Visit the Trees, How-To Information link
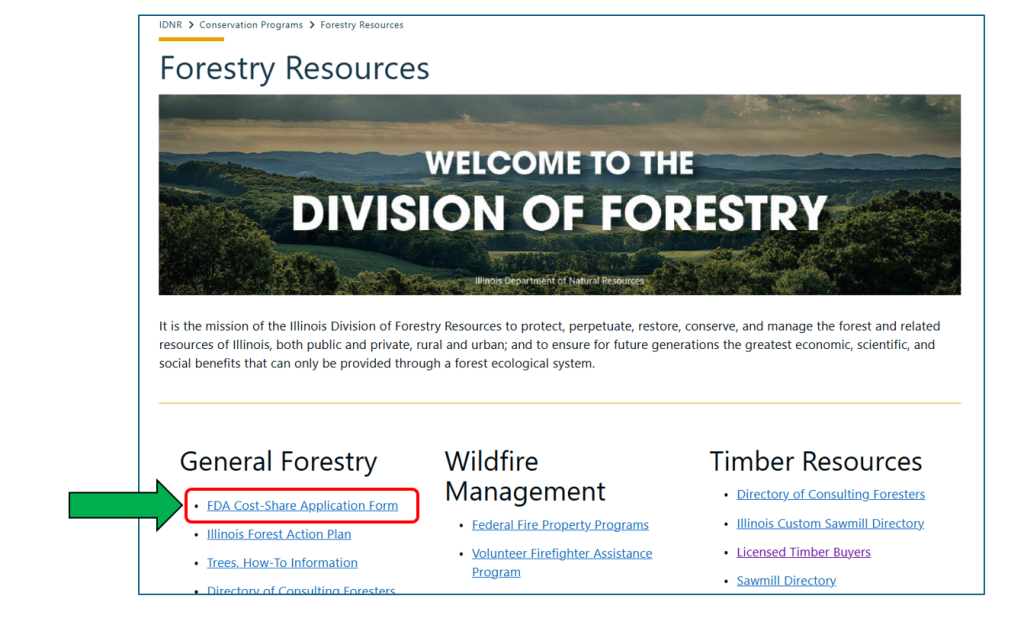Screen dimensions: 1024x618 point(282,563)
